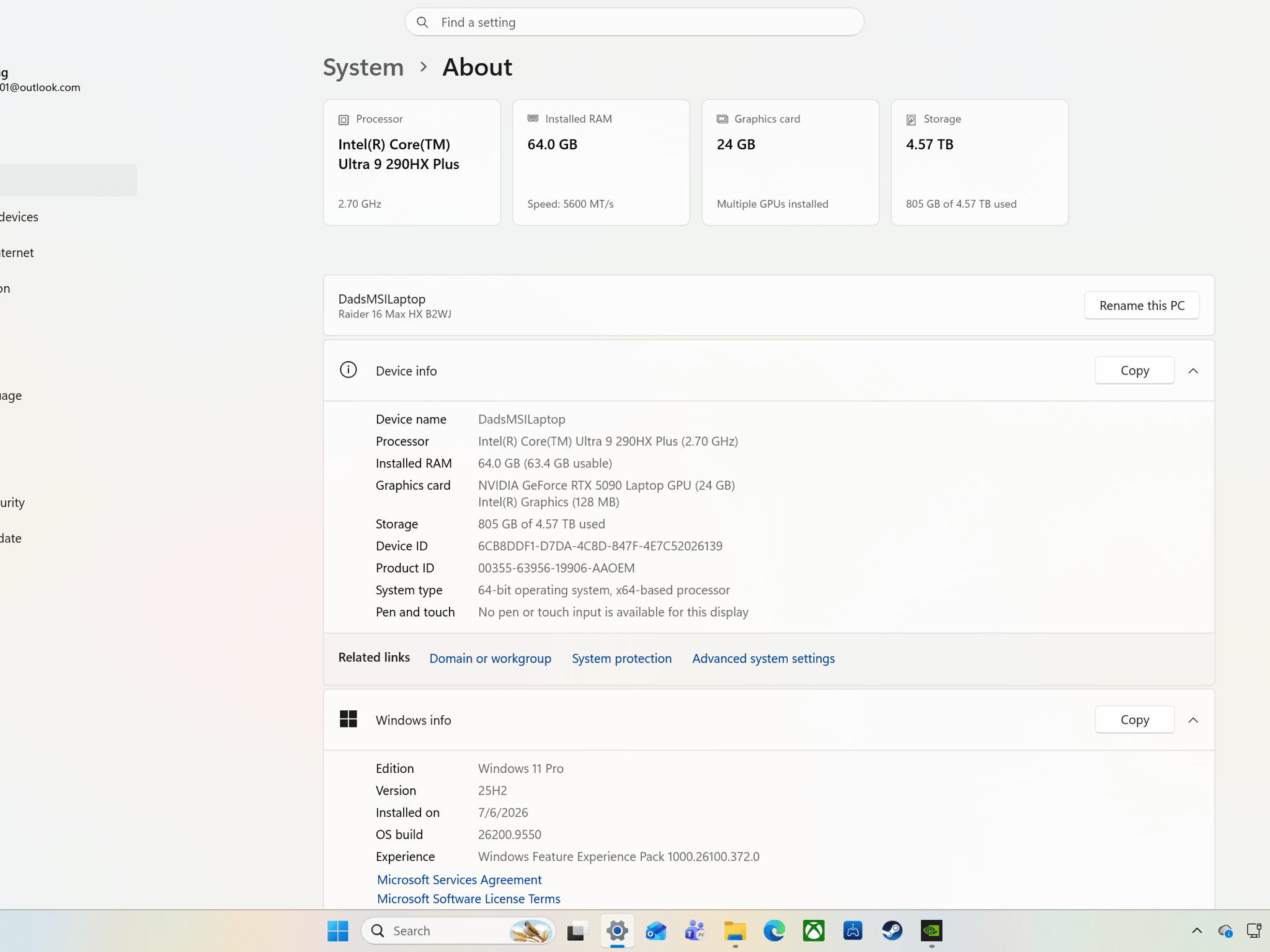
Task: Launch Steam from the taskbar
Action: (x=892, y=930)
